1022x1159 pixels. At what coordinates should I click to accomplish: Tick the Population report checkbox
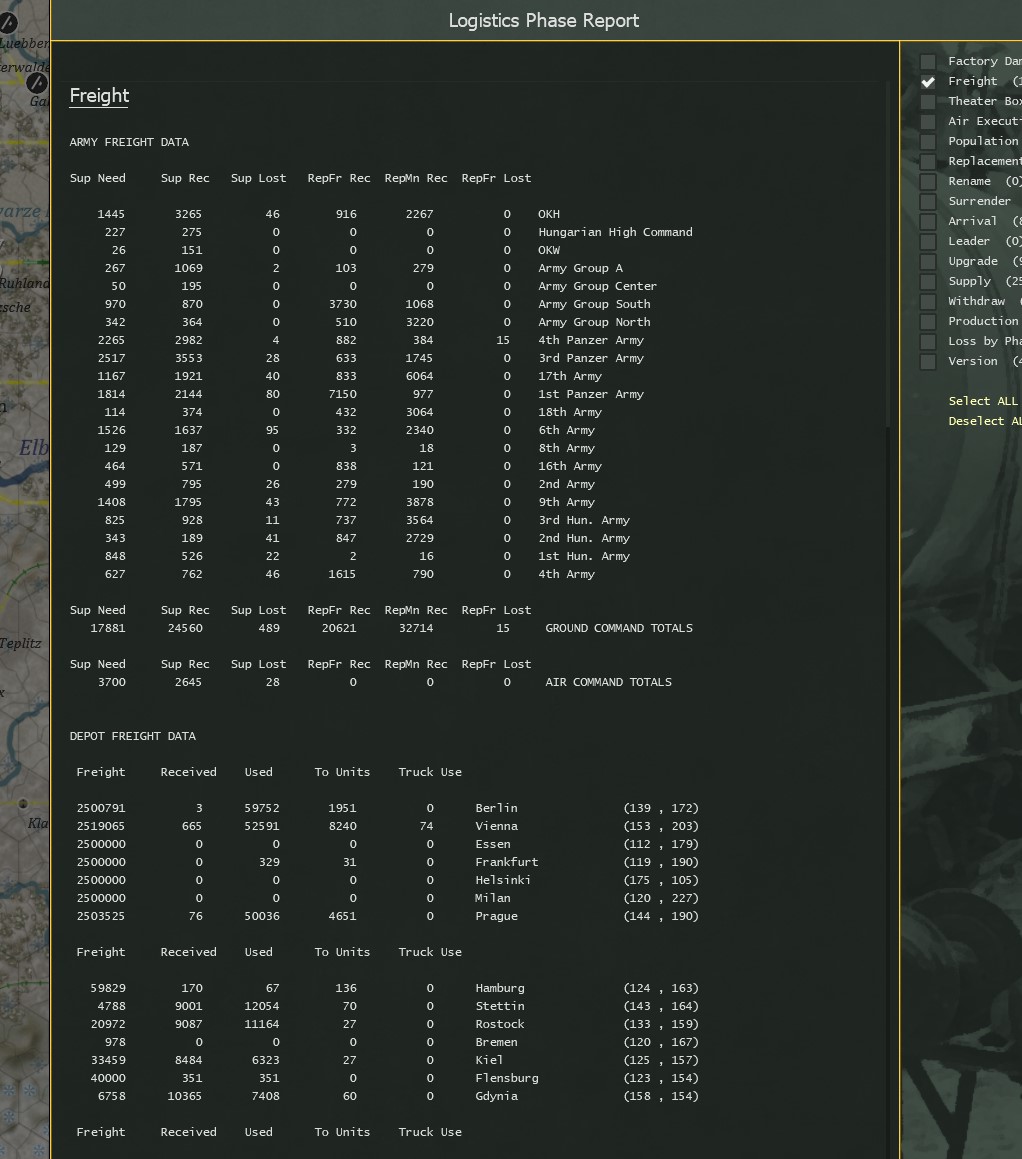pyautogui.click(x=928, y=141)
